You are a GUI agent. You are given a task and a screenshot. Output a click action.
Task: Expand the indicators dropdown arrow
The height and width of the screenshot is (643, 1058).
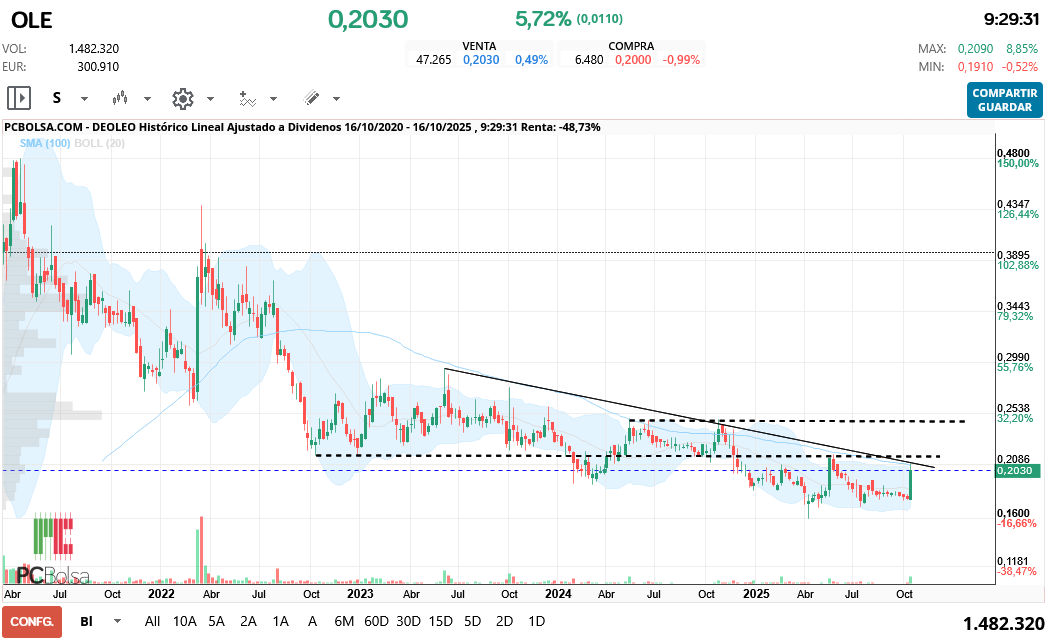click(273, 99)
